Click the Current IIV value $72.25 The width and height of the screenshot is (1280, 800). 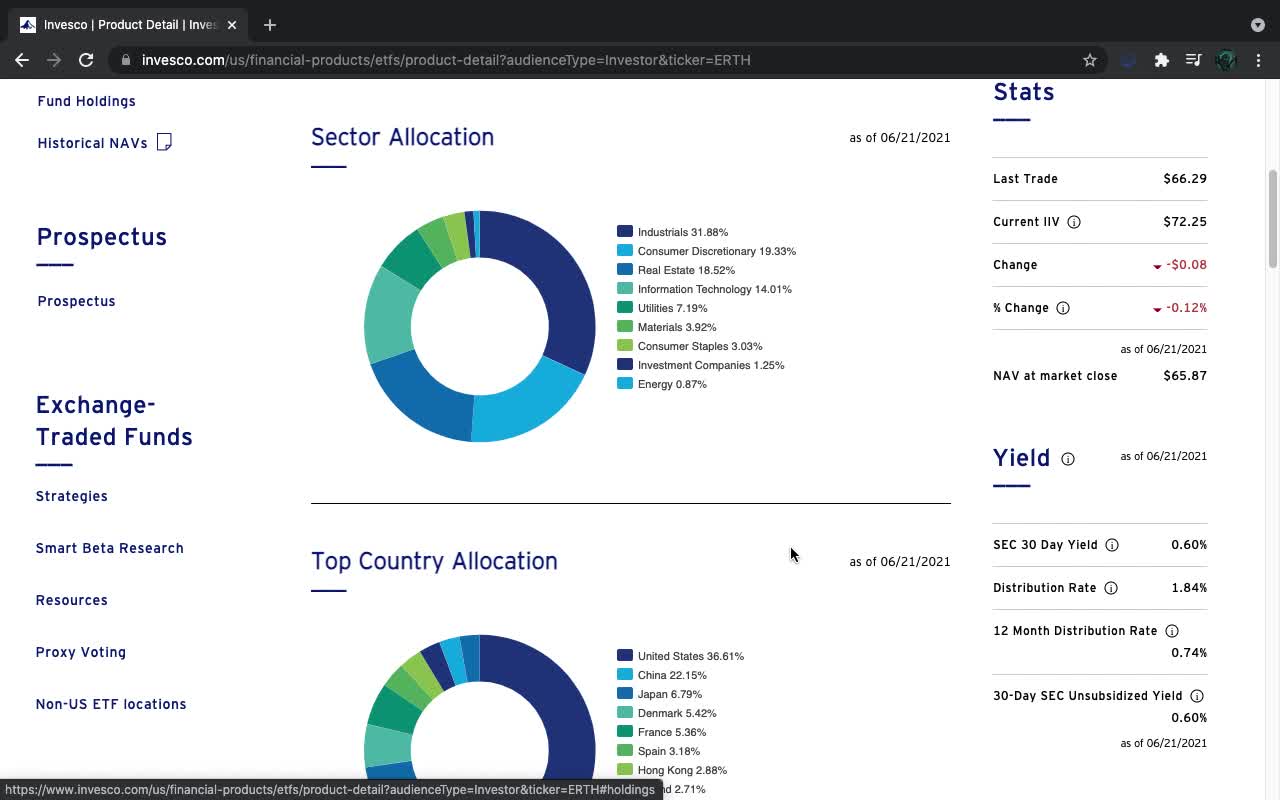point(1185,222)
